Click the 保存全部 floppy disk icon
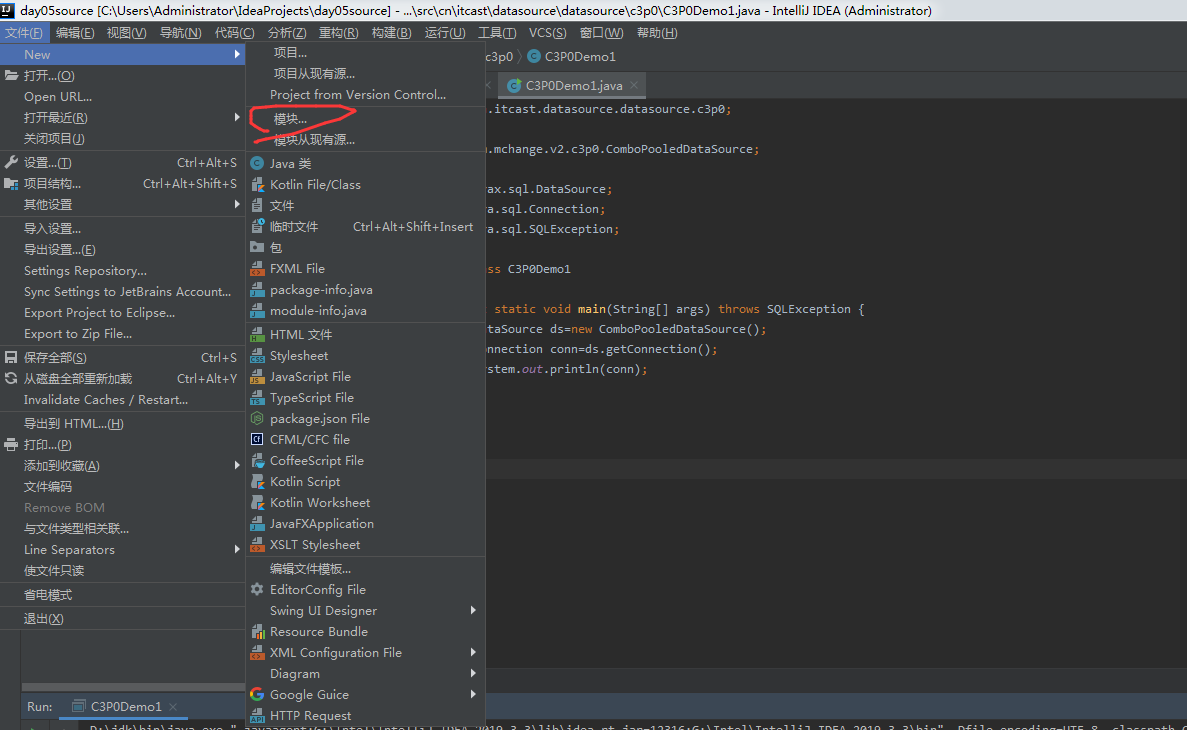Image resolution: width=1187 pixels, height=730 pixels. [x=11, y=357]
